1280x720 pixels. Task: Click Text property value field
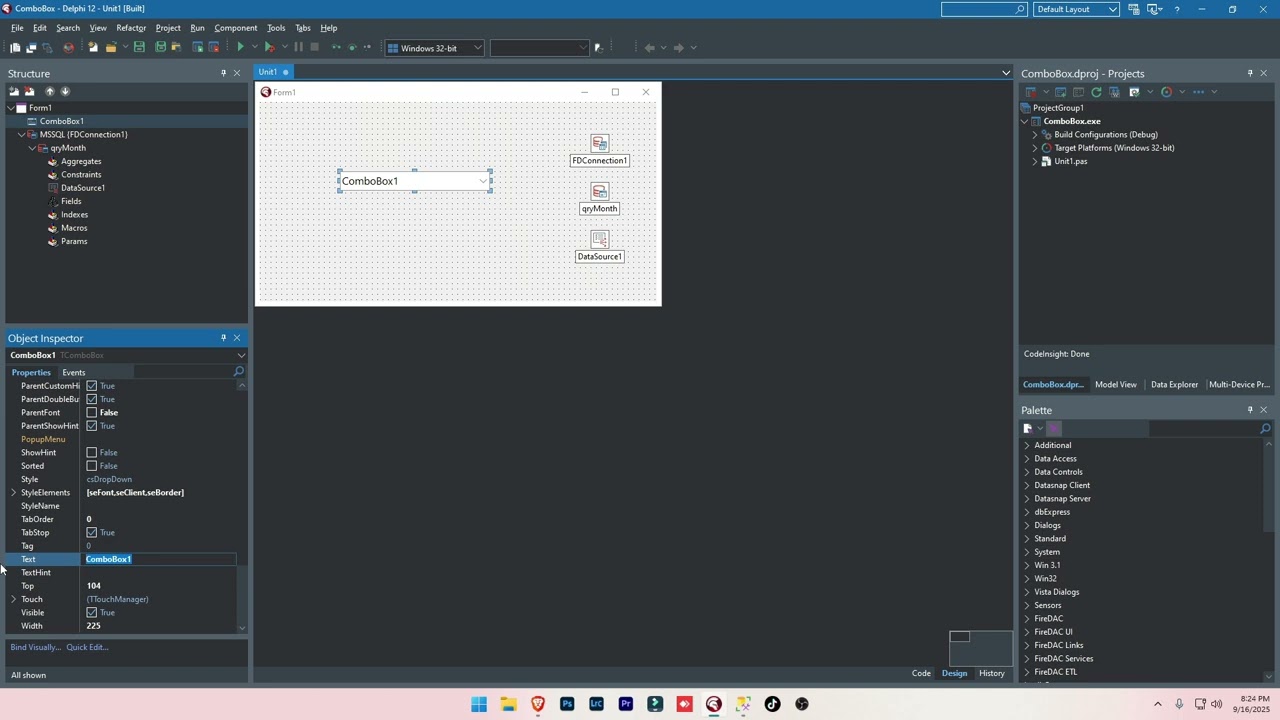[x=160, y=559]
